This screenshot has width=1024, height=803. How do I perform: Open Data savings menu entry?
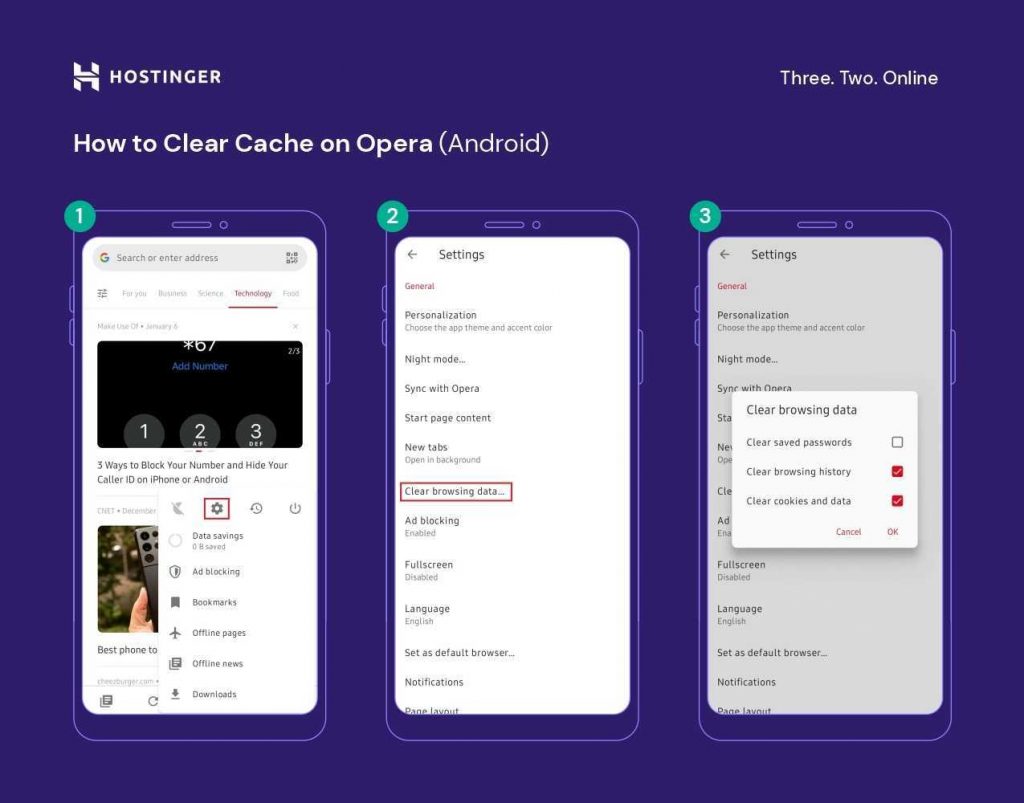(x=217, y=540)
